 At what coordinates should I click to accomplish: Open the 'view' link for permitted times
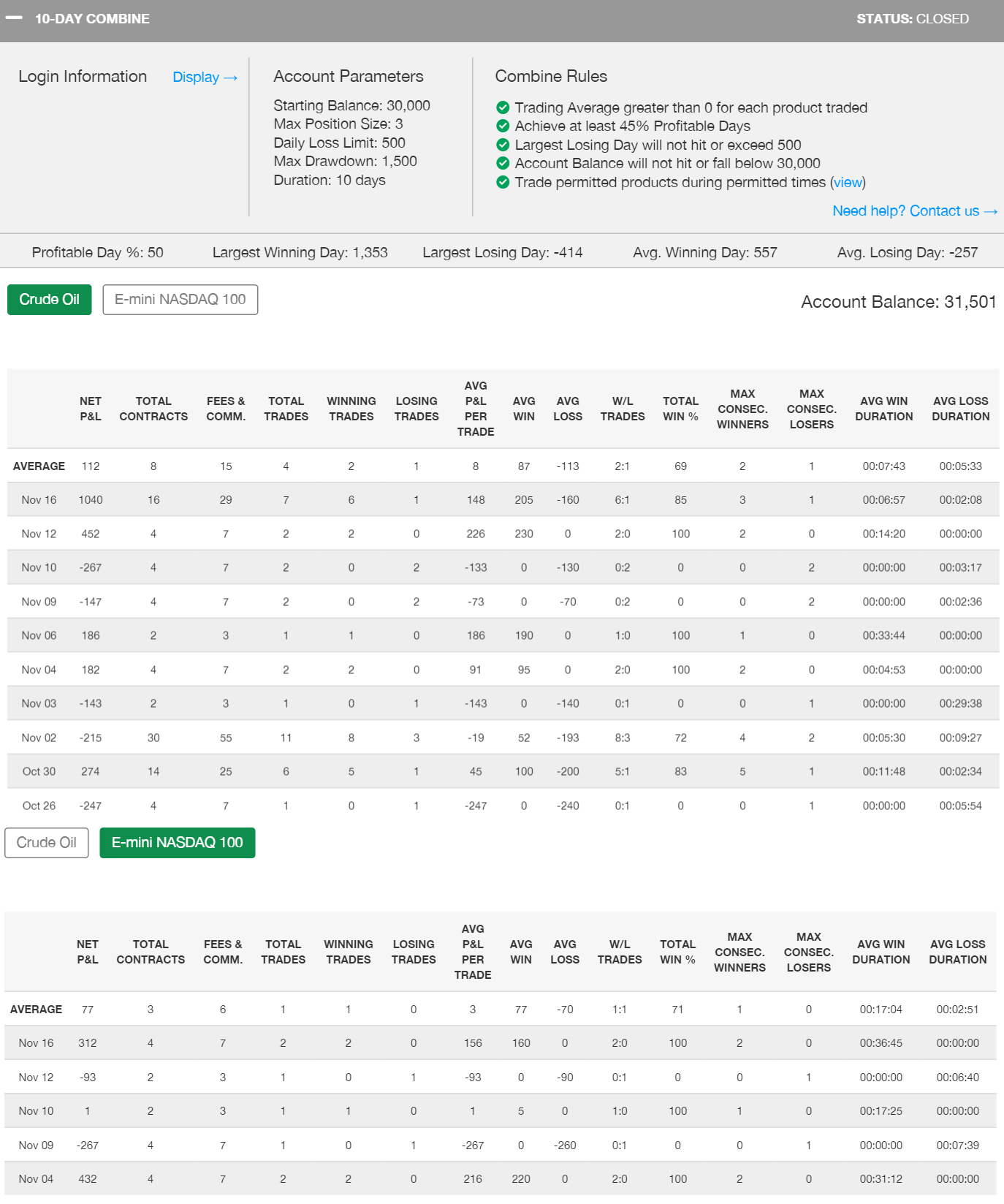[x=848, y=182]
